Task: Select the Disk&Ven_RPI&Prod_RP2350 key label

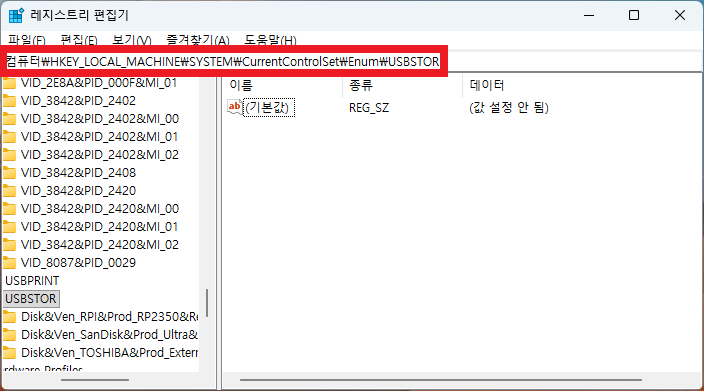Action: coord(110,317)
